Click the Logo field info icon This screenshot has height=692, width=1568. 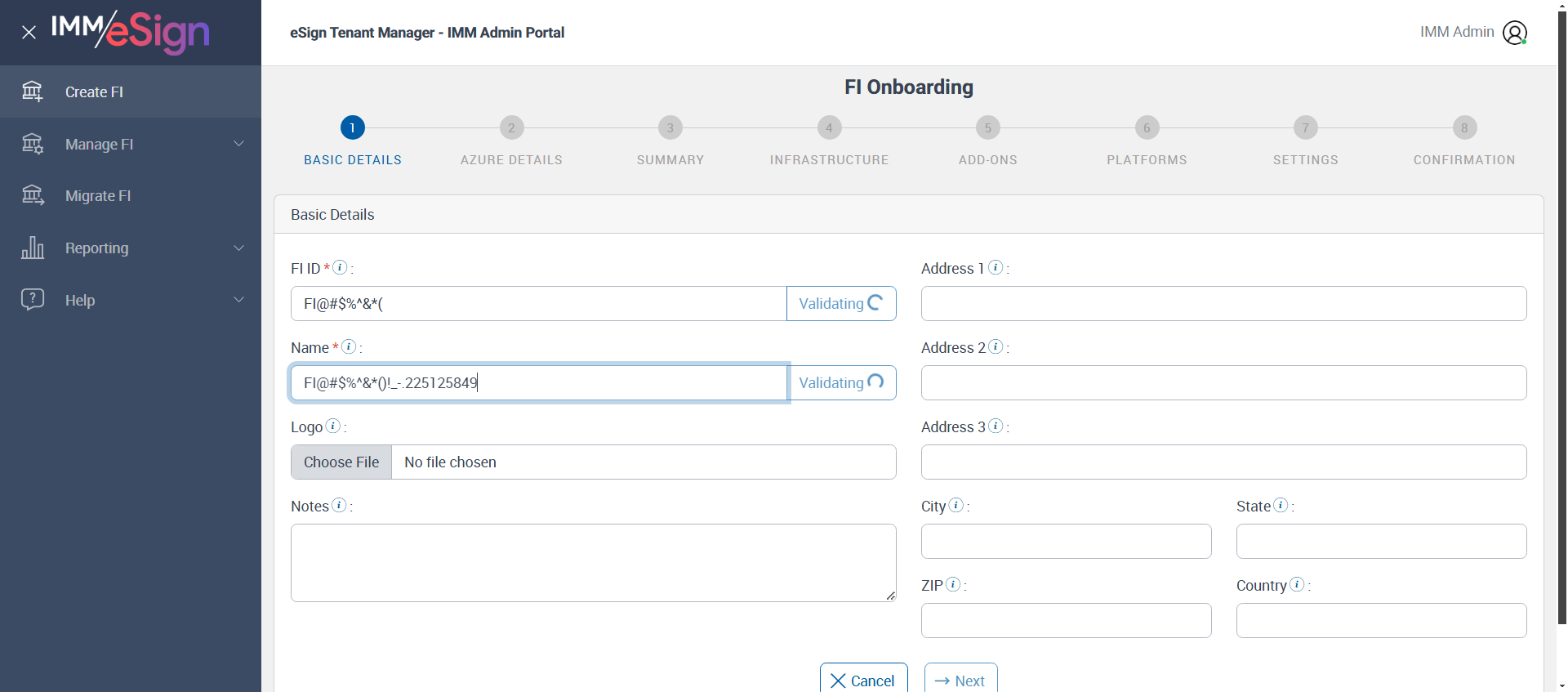[x=333, y=426]
